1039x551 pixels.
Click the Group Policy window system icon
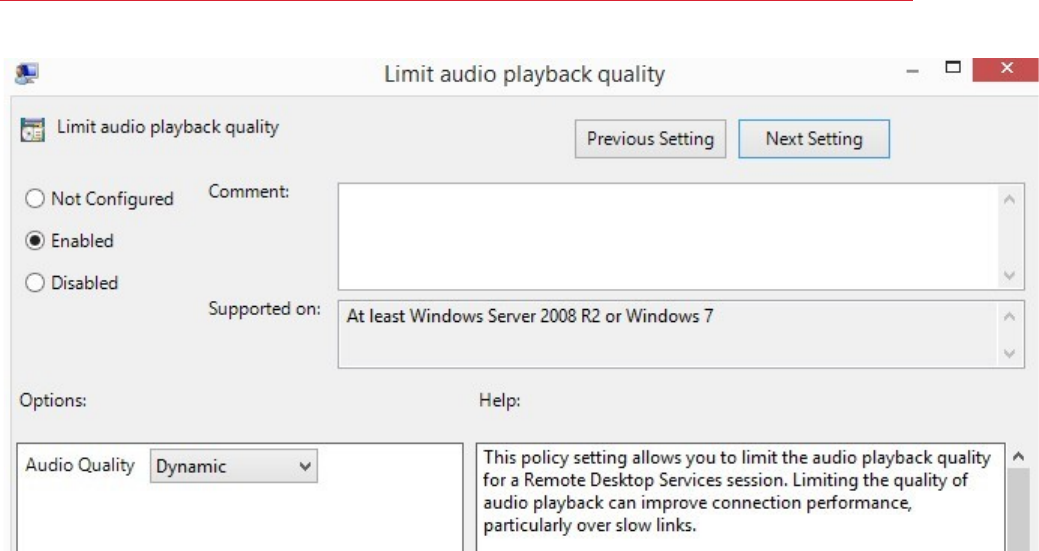[26, 74]
